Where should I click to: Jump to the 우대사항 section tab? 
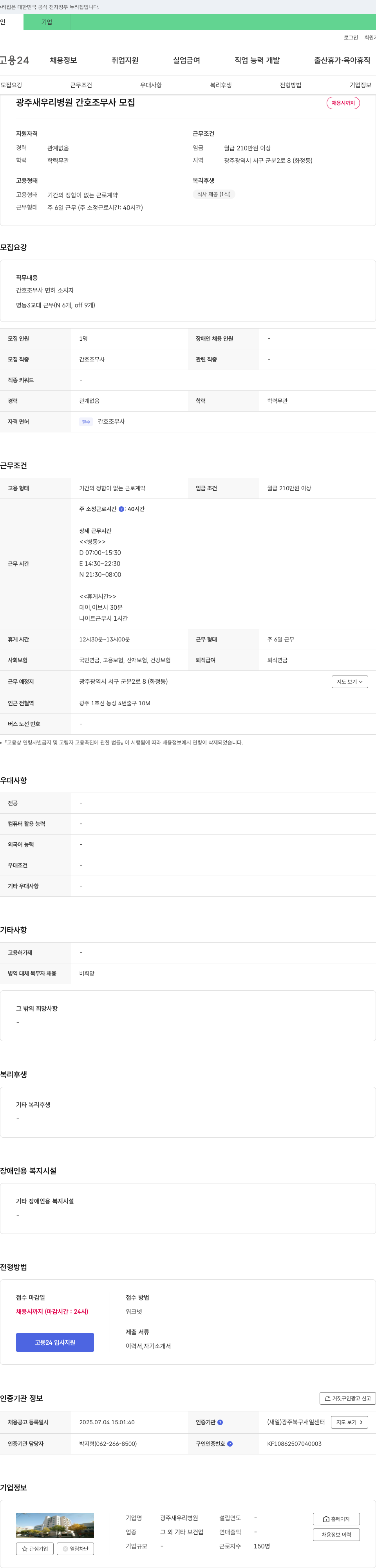click(x=151, y=85)
